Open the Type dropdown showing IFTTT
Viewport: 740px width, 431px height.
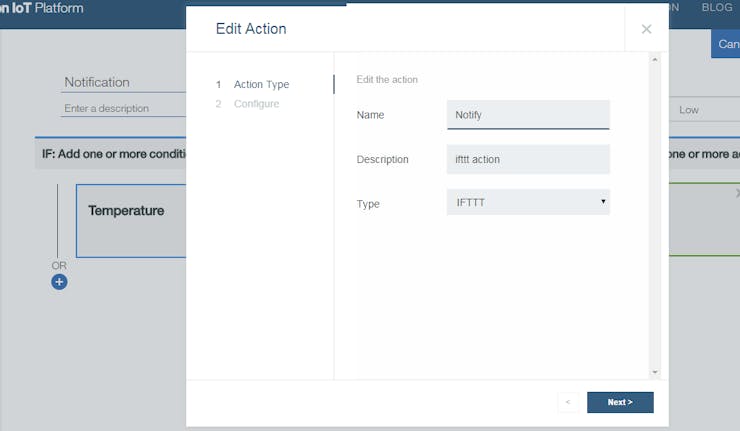pyautogui.click(x=528, y=202)
